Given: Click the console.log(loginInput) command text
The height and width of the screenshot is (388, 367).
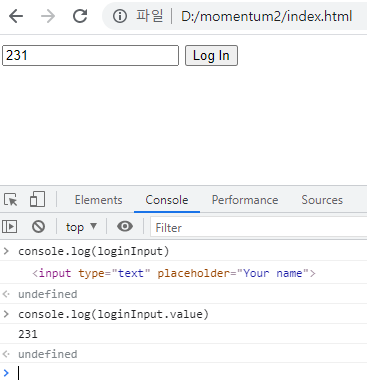Looking at the screenshot, I should (x=94, y=251).
